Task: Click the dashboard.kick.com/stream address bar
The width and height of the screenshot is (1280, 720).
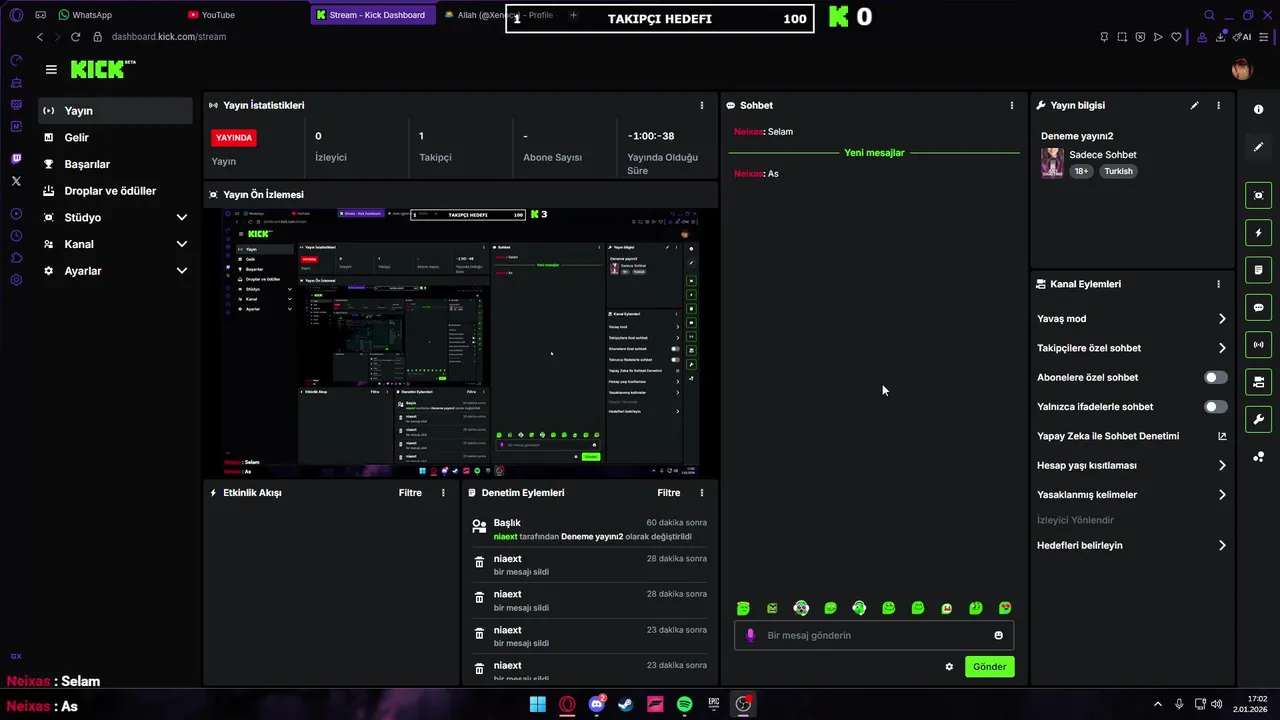Action: (x=168, y=37)
